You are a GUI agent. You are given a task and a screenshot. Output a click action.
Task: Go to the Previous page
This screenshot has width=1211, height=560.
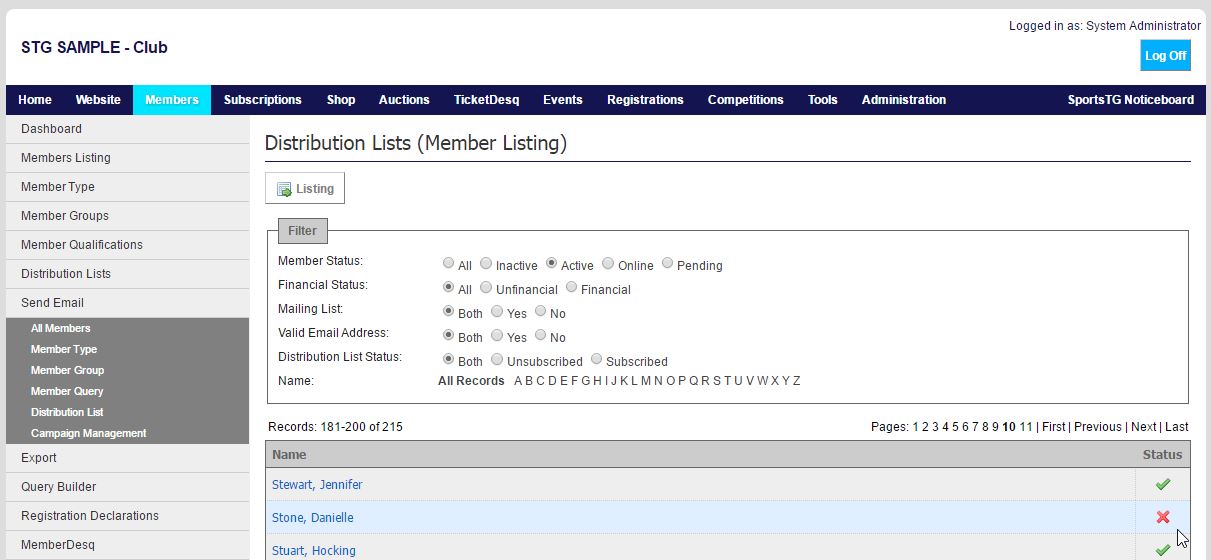coord(1098,427)
